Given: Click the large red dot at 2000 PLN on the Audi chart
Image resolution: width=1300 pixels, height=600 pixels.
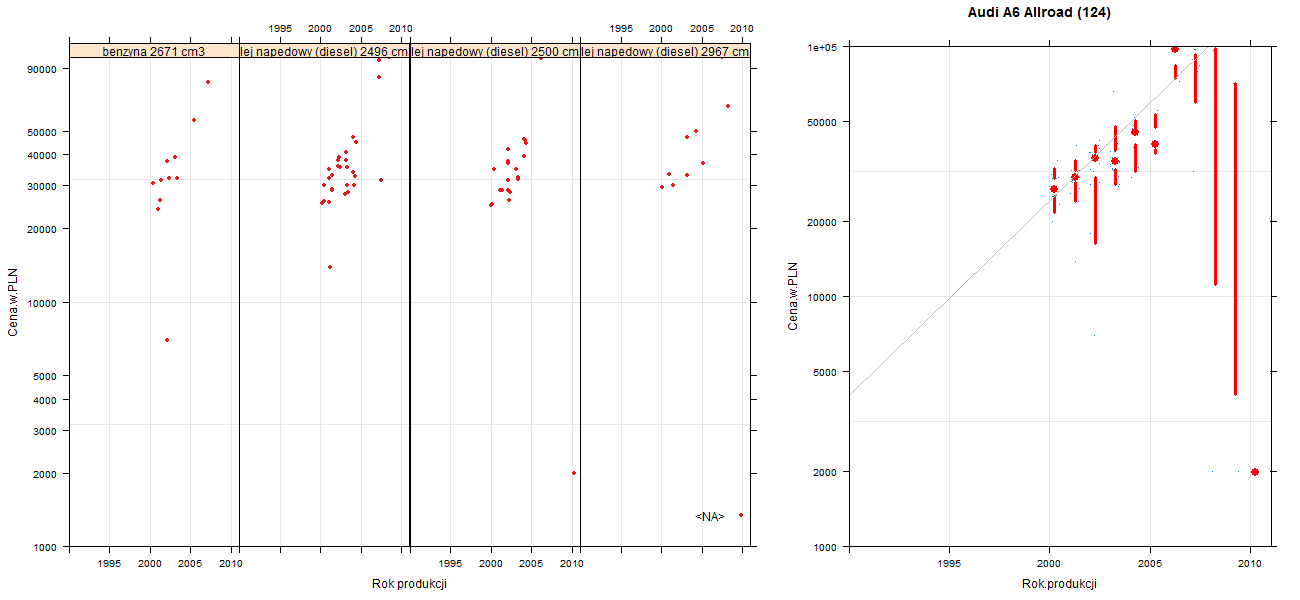Looking at the screenshot, I should (1255, 472).
